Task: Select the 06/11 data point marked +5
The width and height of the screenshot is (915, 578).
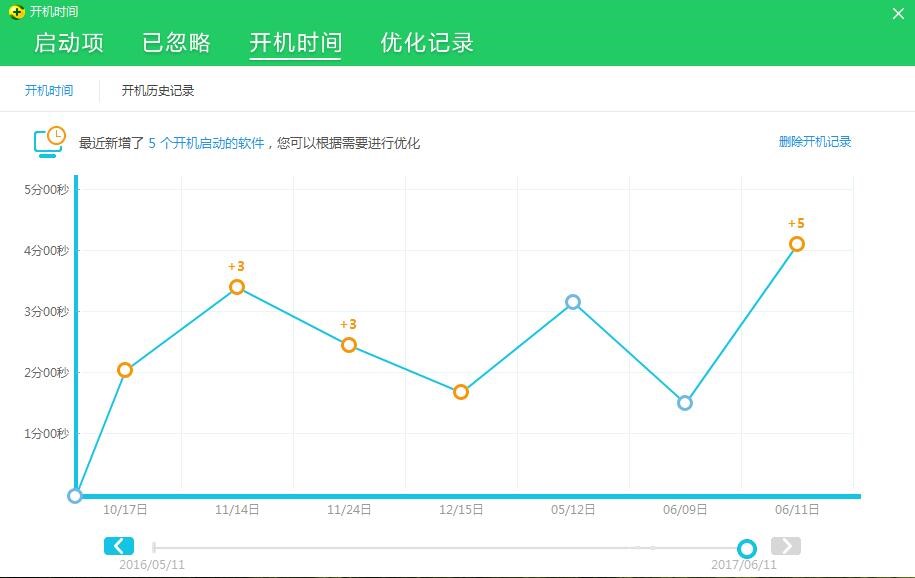Action: (x=796, y=243)
